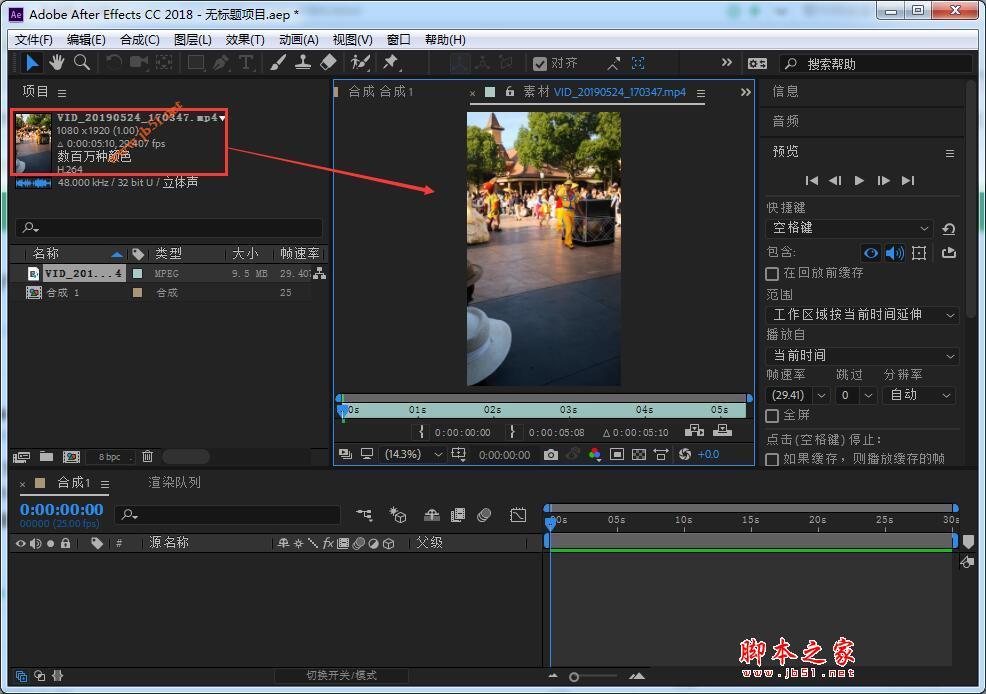986x694 pixels.
Task: Open 工作区域按当前时间延伸 range dropdown
Action: point(862,314)
